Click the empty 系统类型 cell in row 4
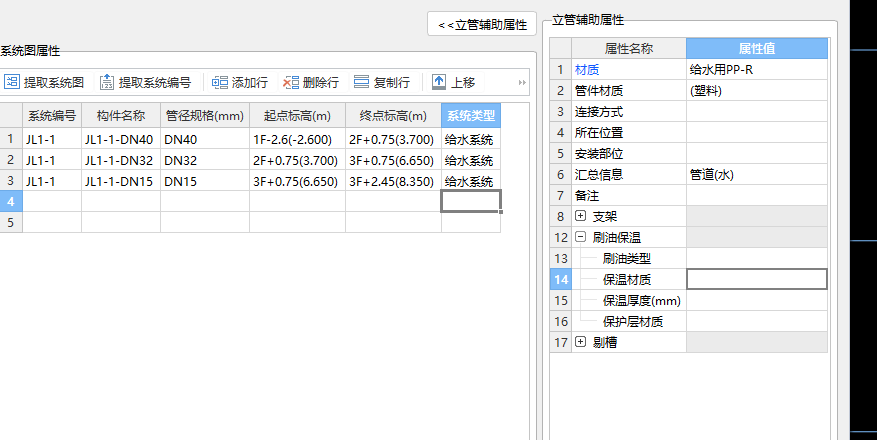The image size is (877, 440). coord(471,201)
